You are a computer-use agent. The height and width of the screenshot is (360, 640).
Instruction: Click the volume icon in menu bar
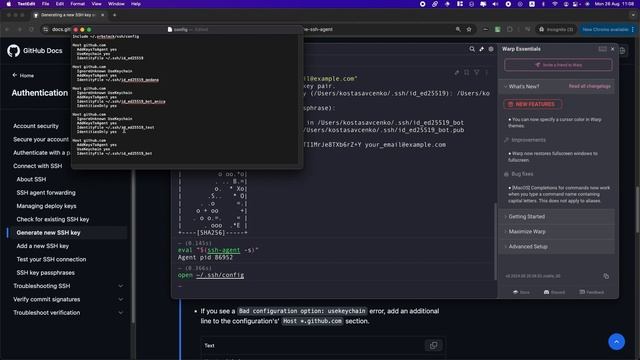495,4
